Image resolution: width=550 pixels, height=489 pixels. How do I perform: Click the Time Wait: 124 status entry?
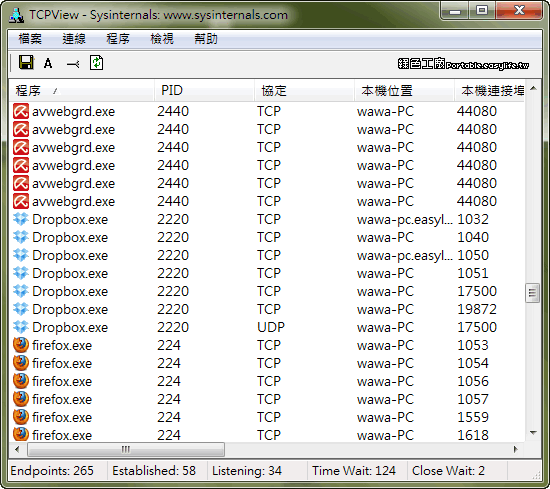354,471
